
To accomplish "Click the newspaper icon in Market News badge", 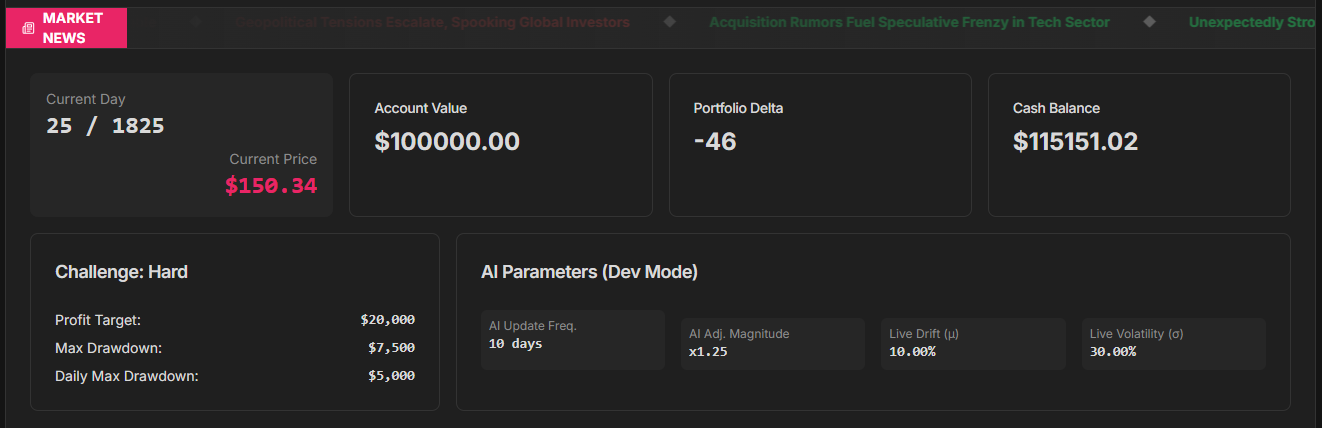I will tap(27, 28).
